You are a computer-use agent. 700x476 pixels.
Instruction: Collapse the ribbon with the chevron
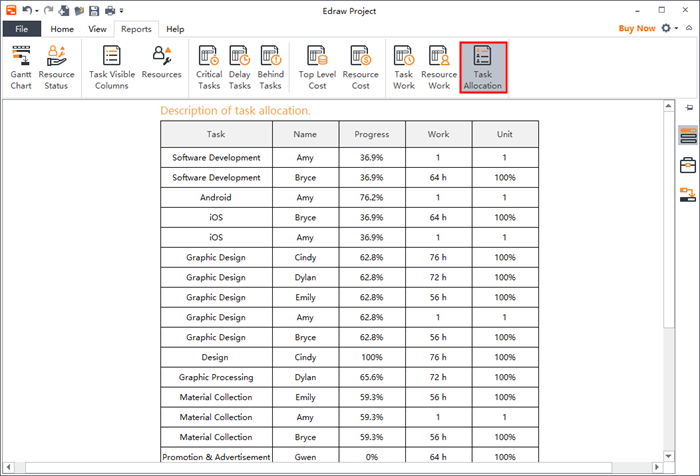tap(689, 29)
